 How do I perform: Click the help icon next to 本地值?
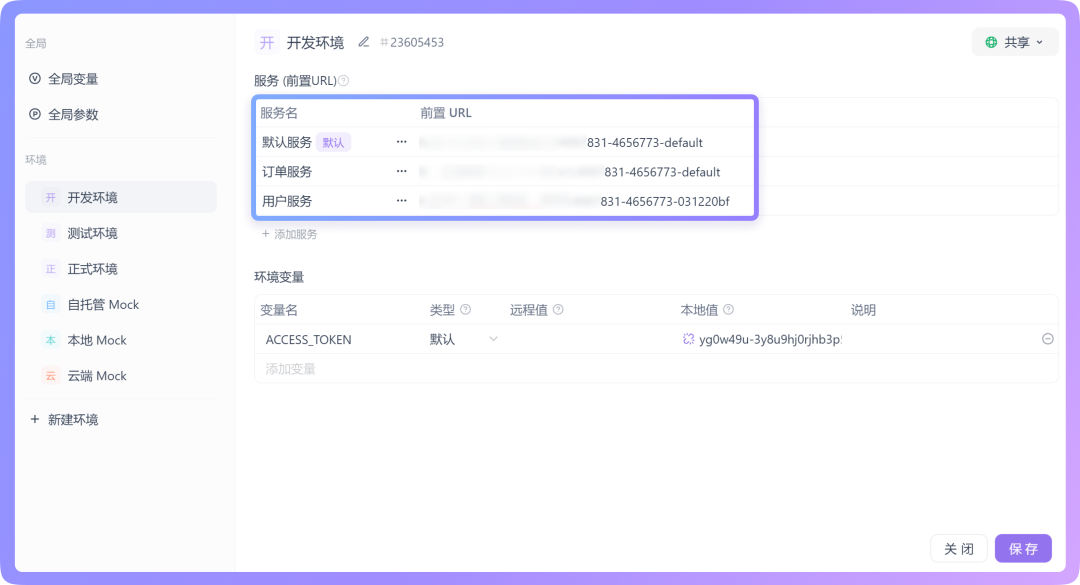pyautogui.click(x=729, y=309)
